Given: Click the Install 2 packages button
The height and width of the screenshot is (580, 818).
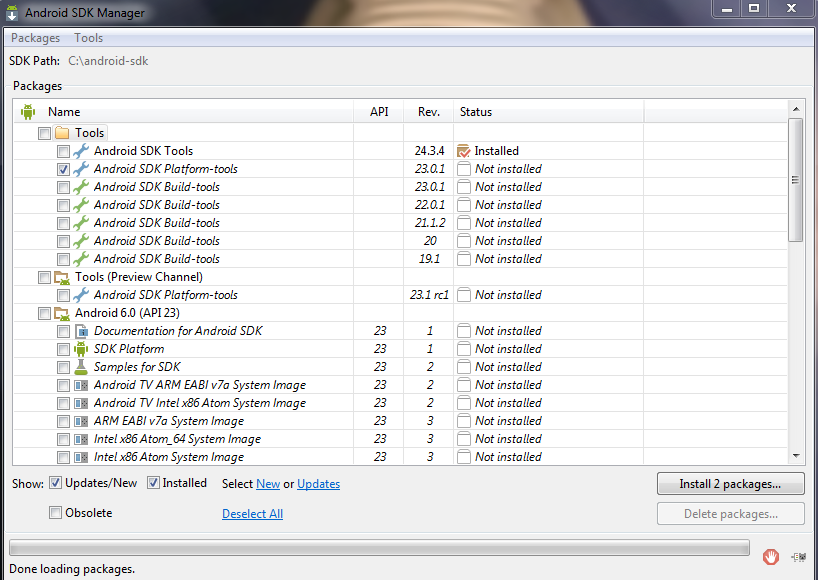Looking at the screenshot, I should pyautogui.click(x=730, y=484).
